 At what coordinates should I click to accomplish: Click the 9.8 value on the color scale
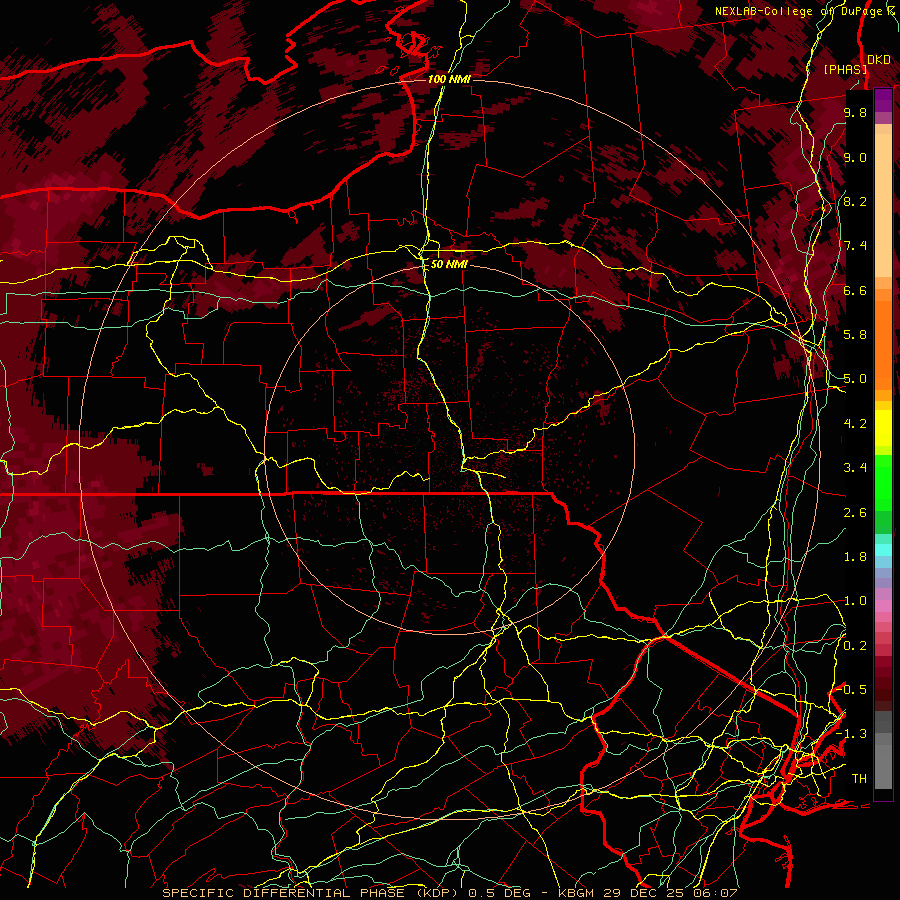[x=855, y=112]
